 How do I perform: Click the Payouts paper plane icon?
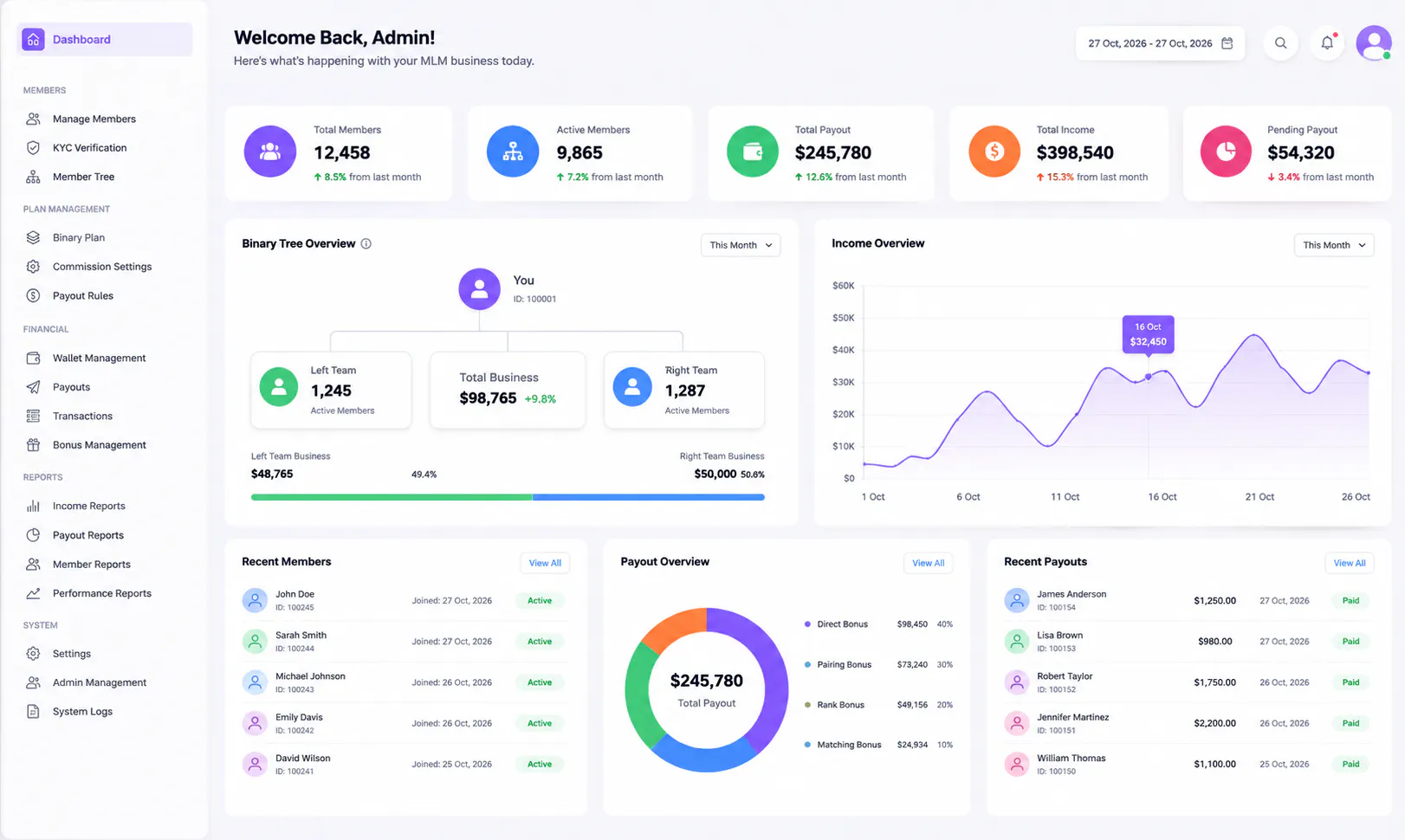click(33, 387)
